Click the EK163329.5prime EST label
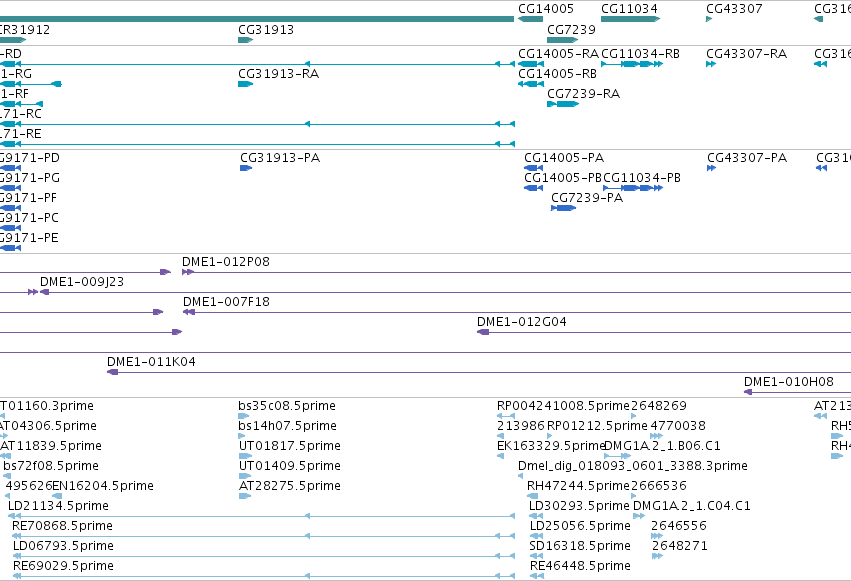The image size is (851, 581). (x=551, y=445)
